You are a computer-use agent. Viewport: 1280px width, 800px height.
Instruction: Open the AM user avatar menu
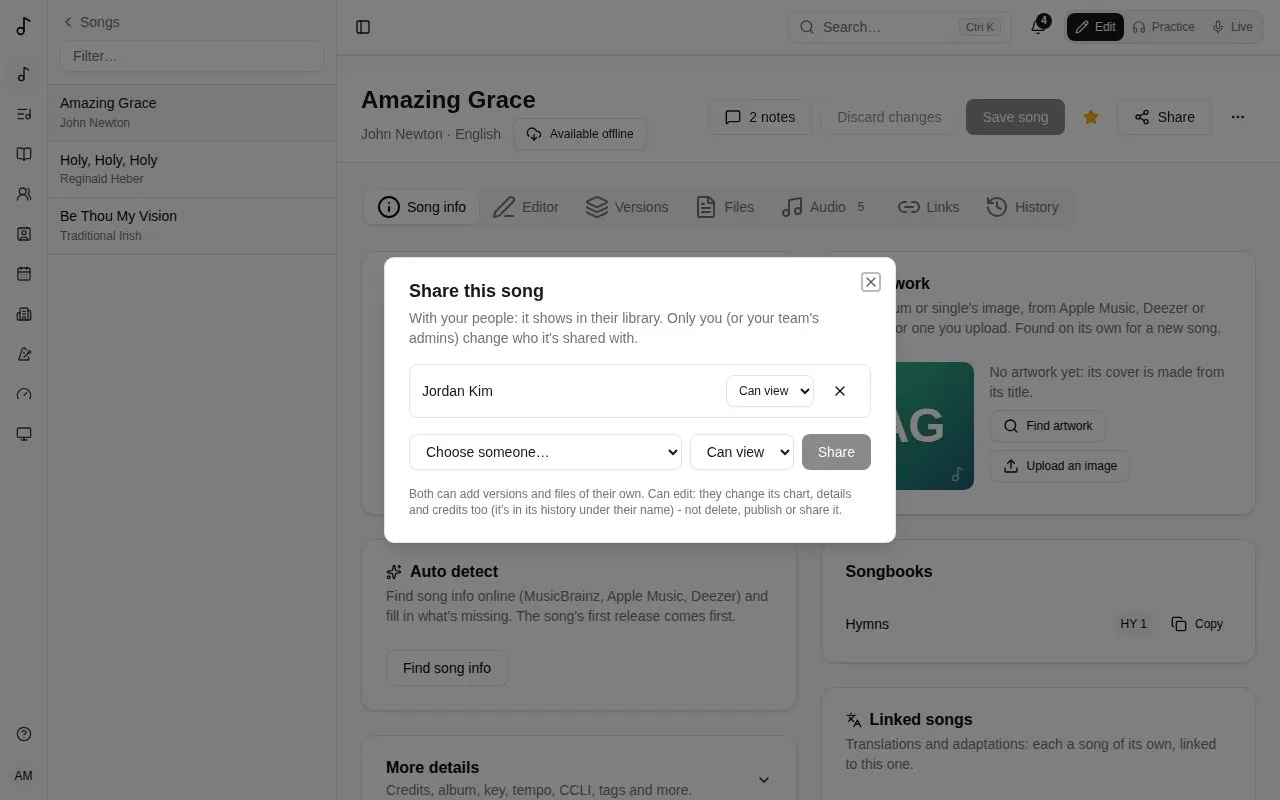(24, 776)
